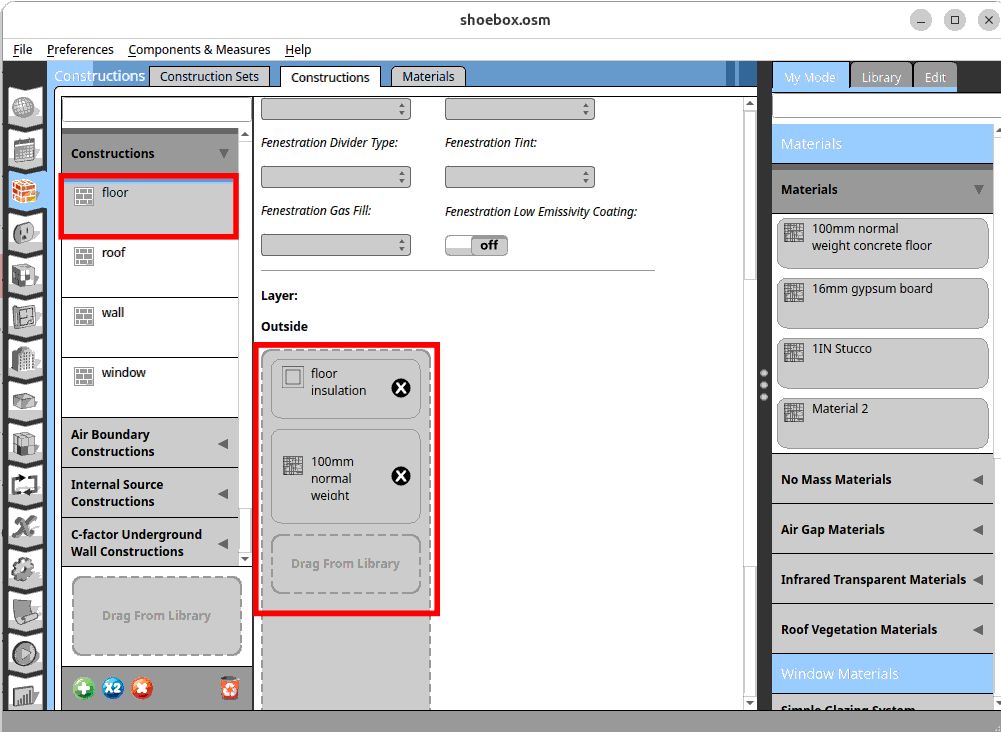The width and height of the screenshot is (1001, 732).
Task: Open the Fenestration Tint dropdown
Action: (519, 177)
